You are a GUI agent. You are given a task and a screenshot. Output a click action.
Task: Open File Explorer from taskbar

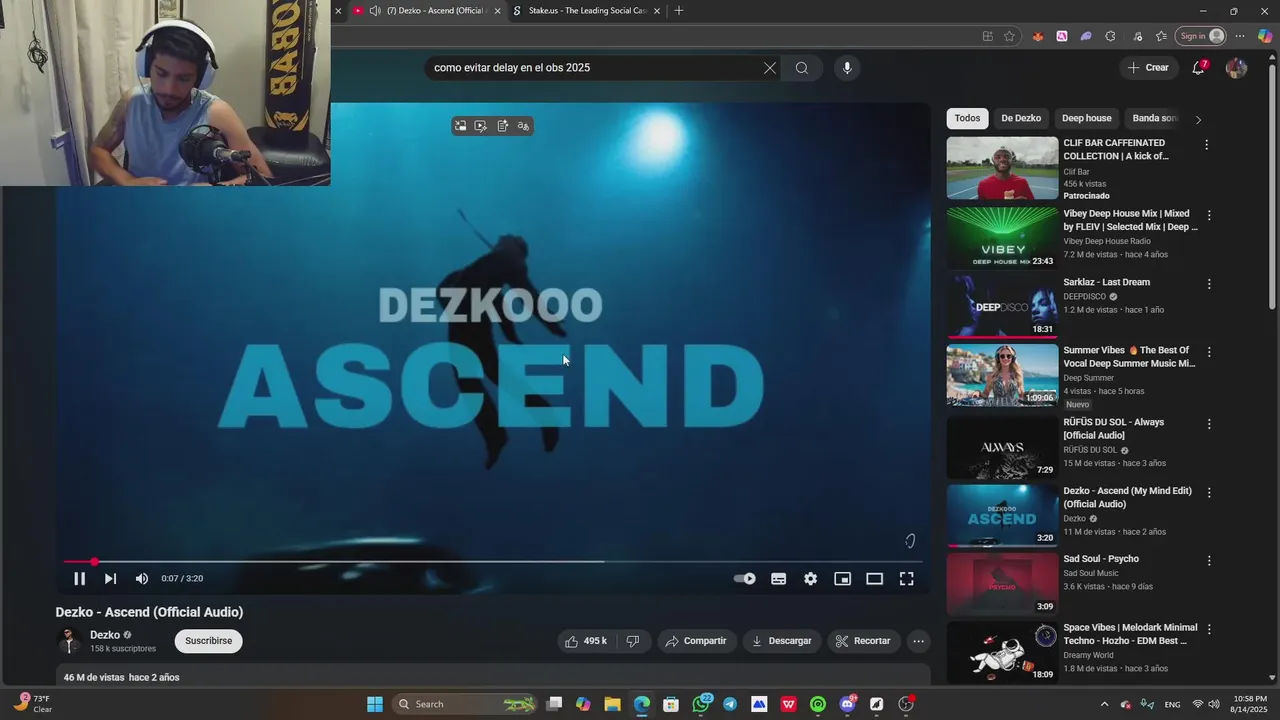612,704
